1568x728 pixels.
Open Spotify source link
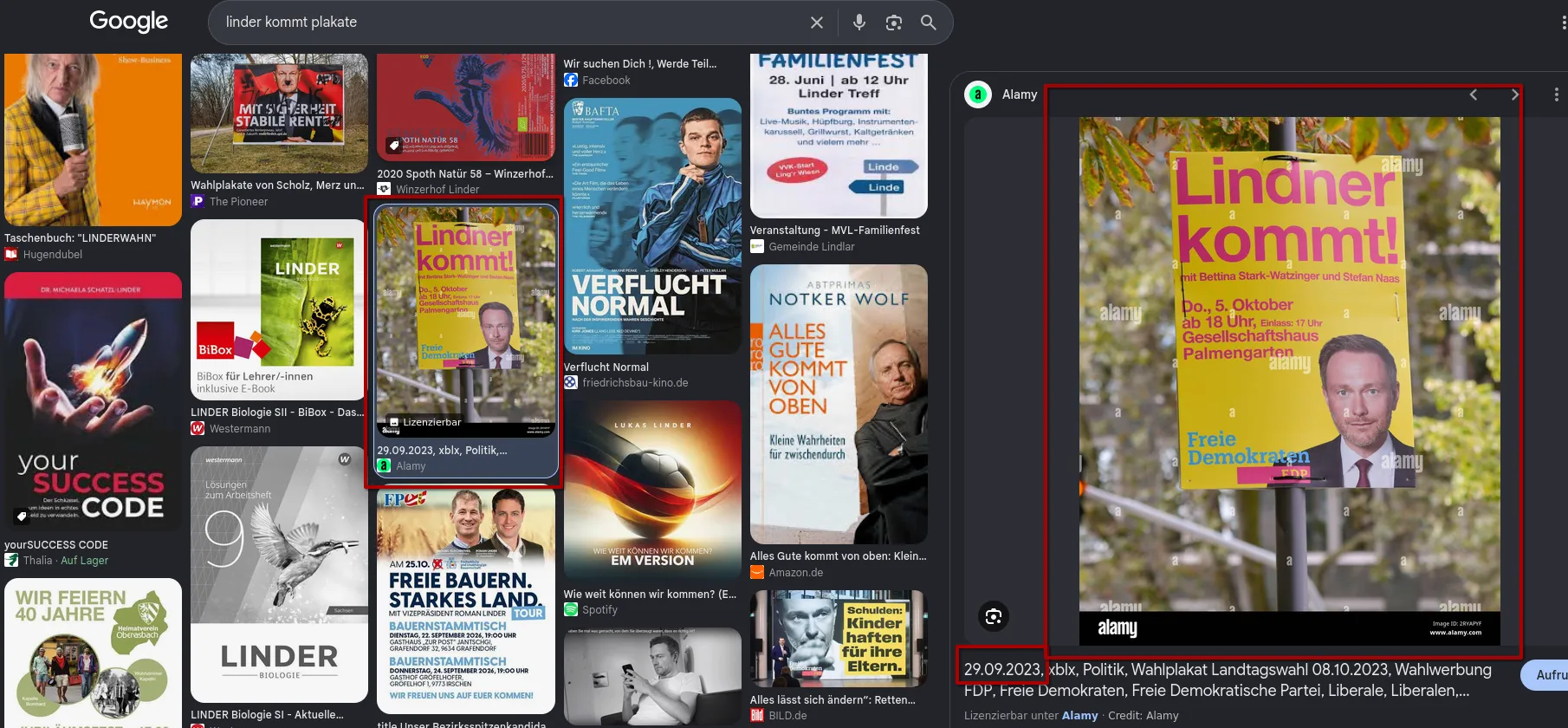599,610
